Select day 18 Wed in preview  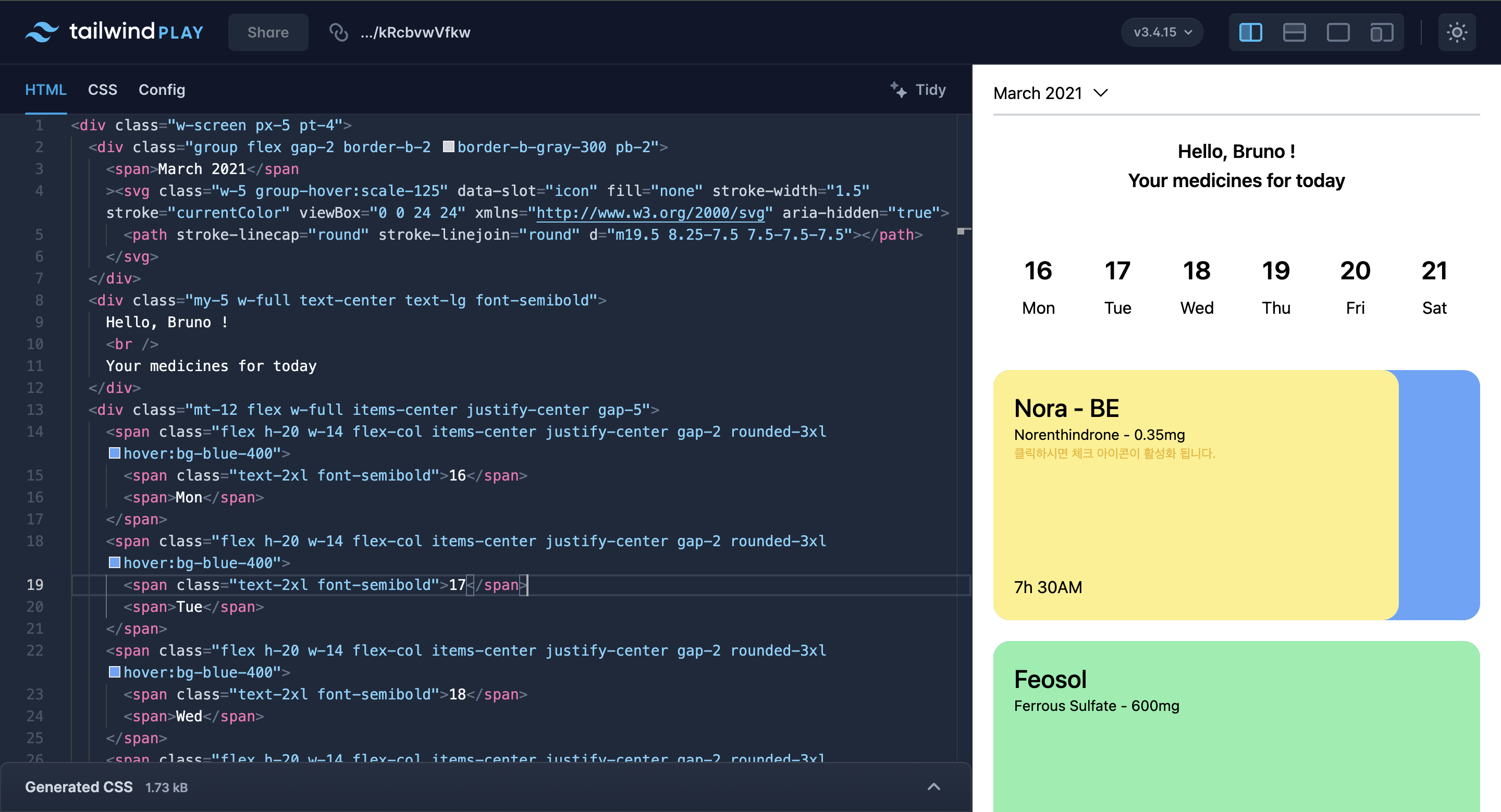pos(1197,287)
